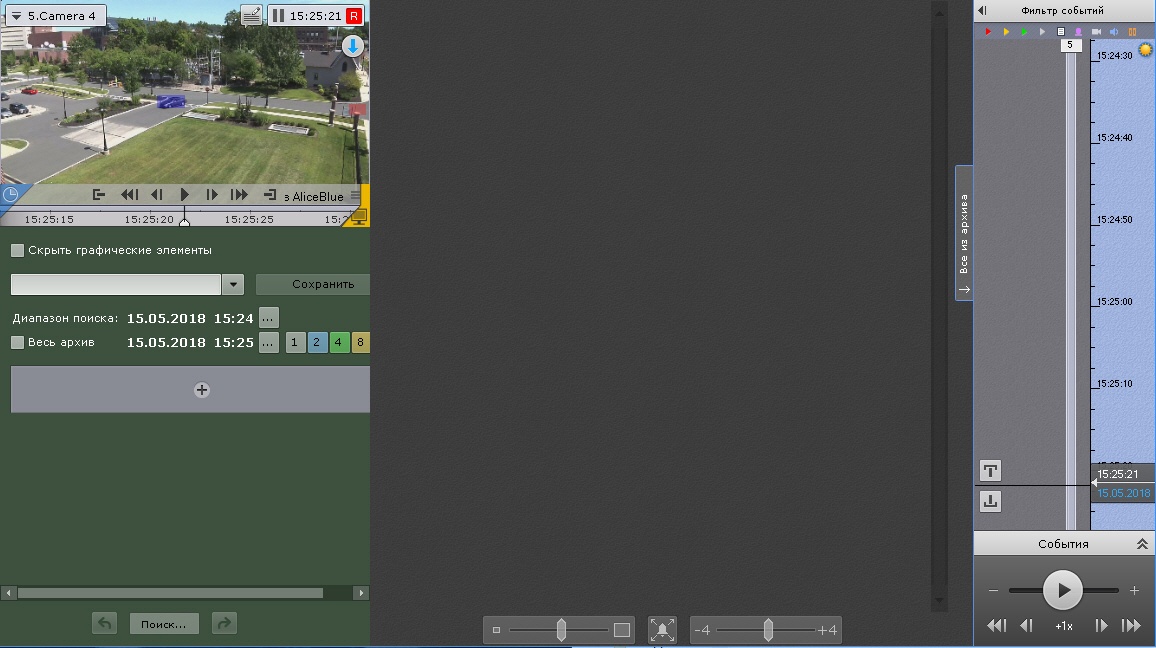
Task: Click the blue download arrow icon on video
Action: click(x=352, y=46)
